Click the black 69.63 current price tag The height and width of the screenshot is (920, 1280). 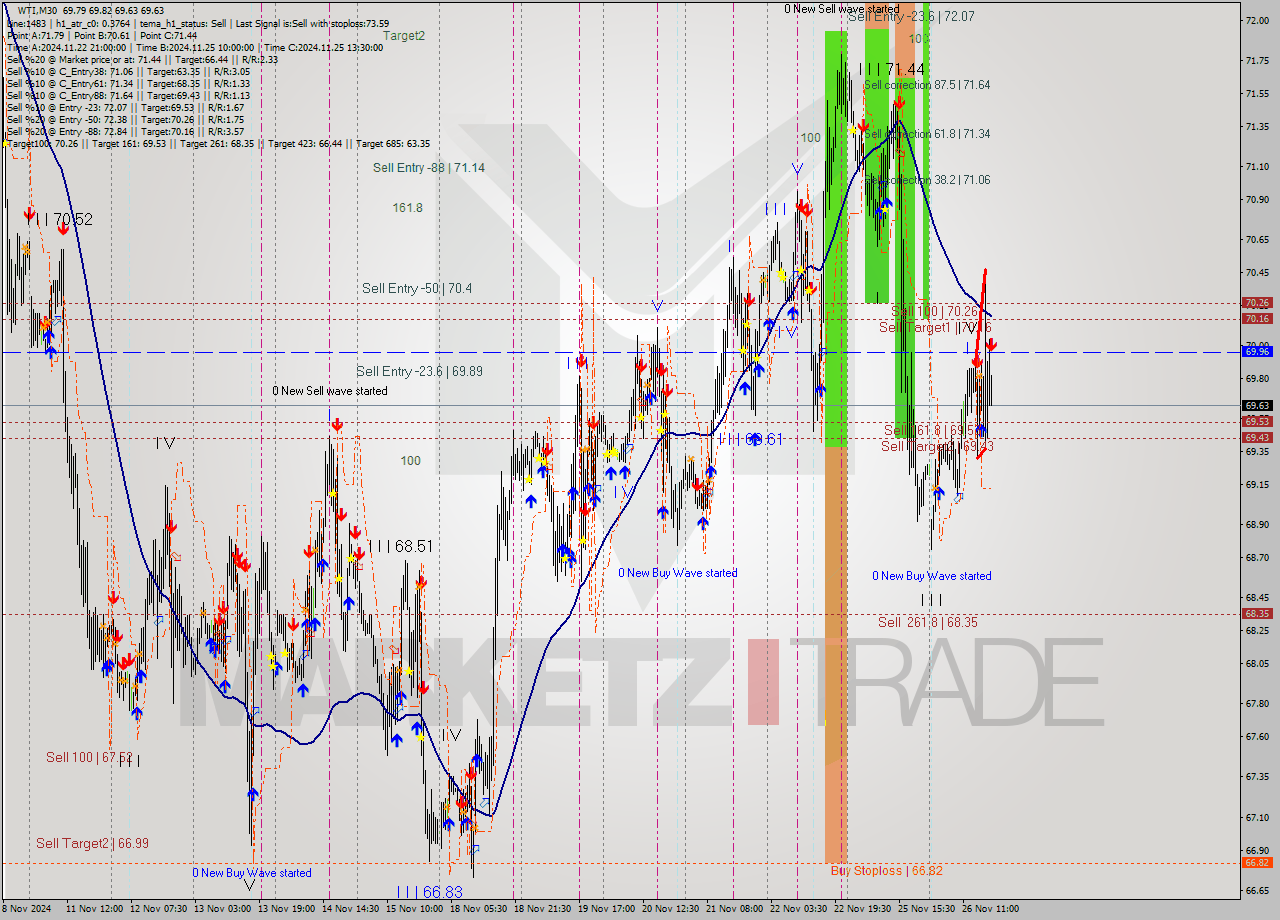(x=1257, y=405)
